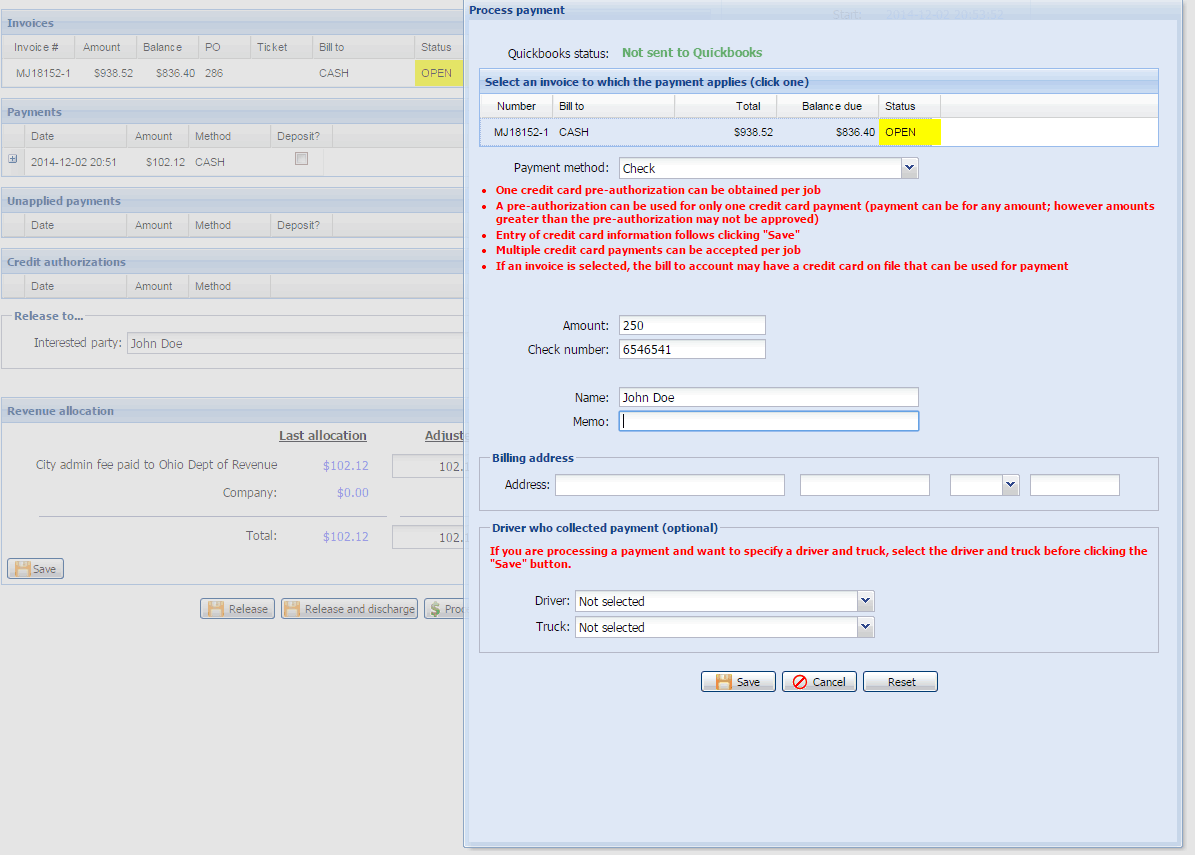Click the Balance due column header
The width and height of the screenshot is (1195, 855).
(830, 106)
